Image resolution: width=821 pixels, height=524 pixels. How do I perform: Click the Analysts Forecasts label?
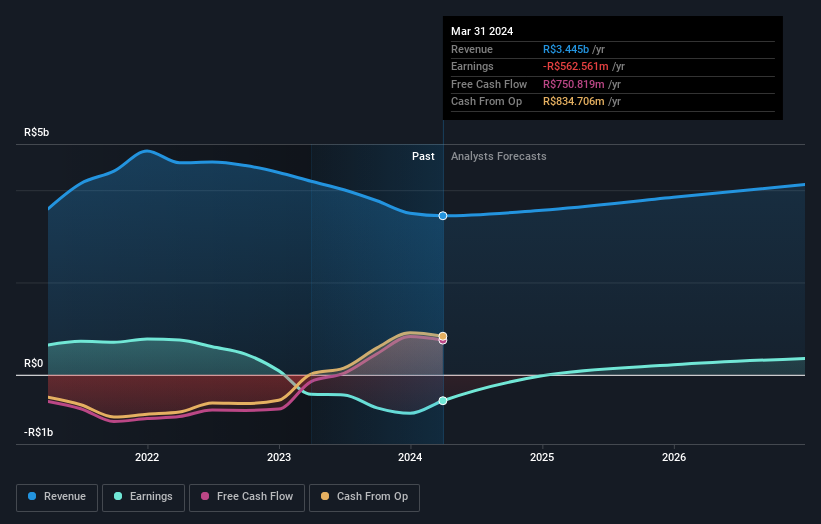[x=498, y=156]
